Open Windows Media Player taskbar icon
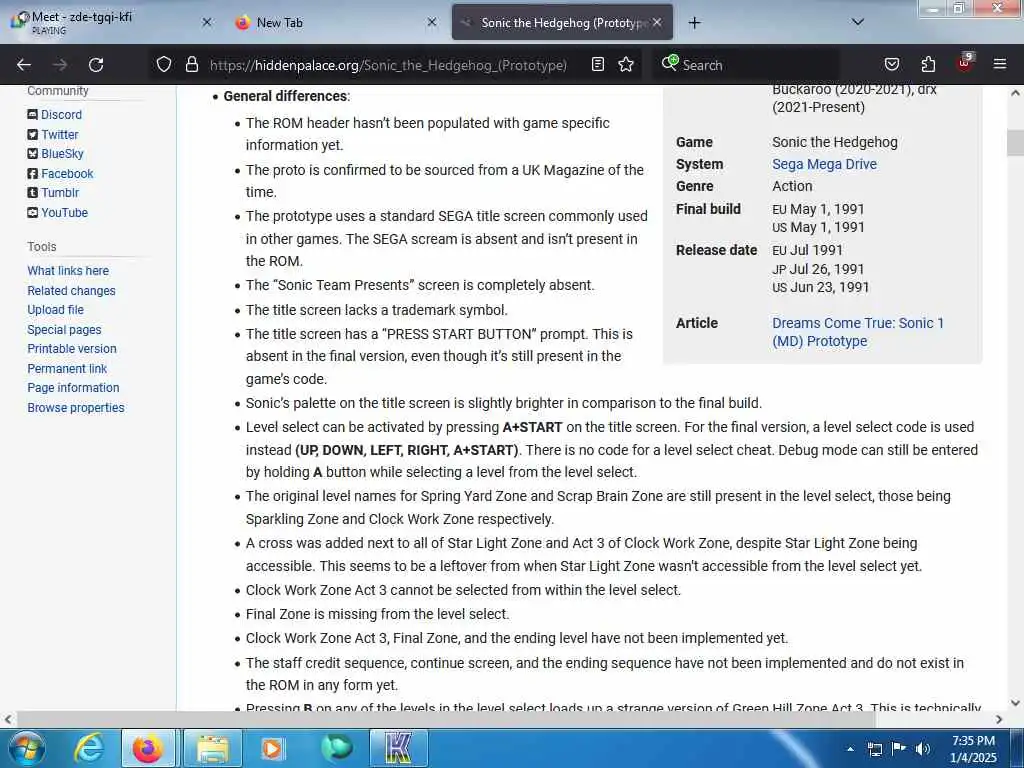 coord(272,748)
